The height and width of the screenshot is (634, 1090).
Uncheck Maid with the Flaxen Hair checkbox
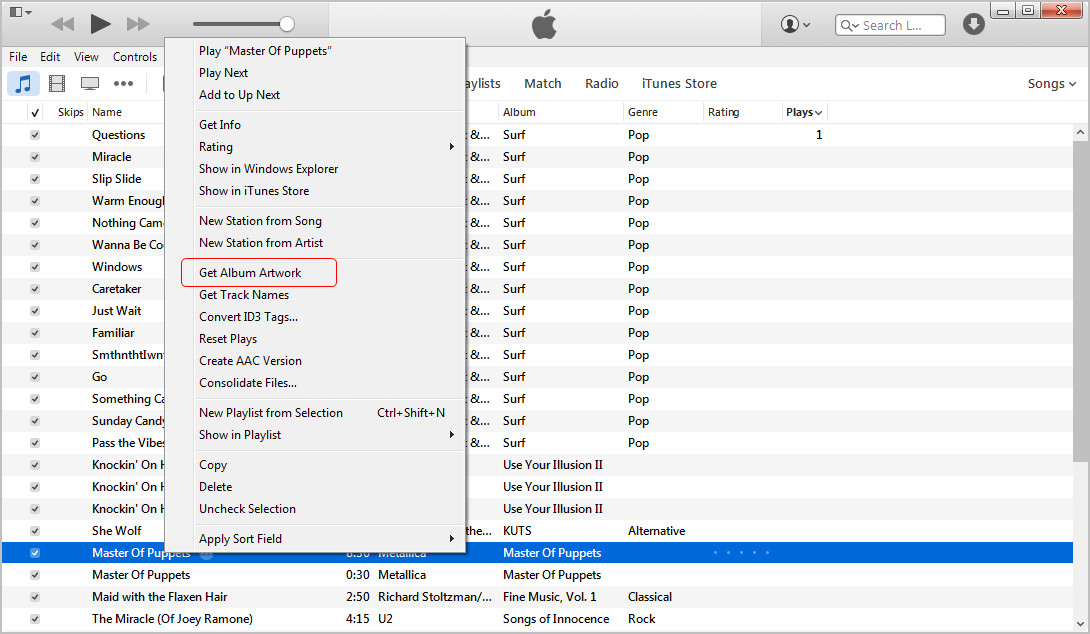point(35,597)
